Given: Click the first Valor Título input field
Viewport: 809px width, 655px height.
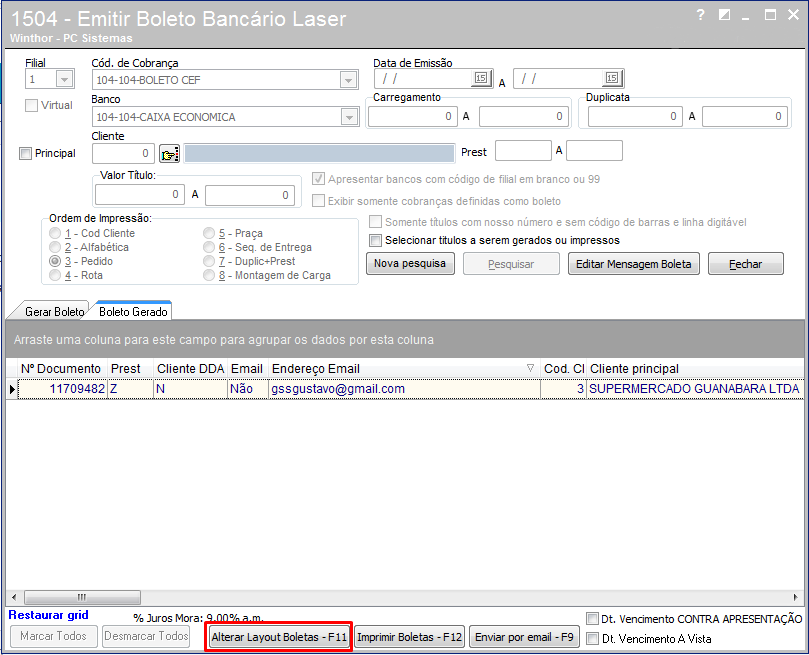Looking at the screenshot, I should coord(139,194).
